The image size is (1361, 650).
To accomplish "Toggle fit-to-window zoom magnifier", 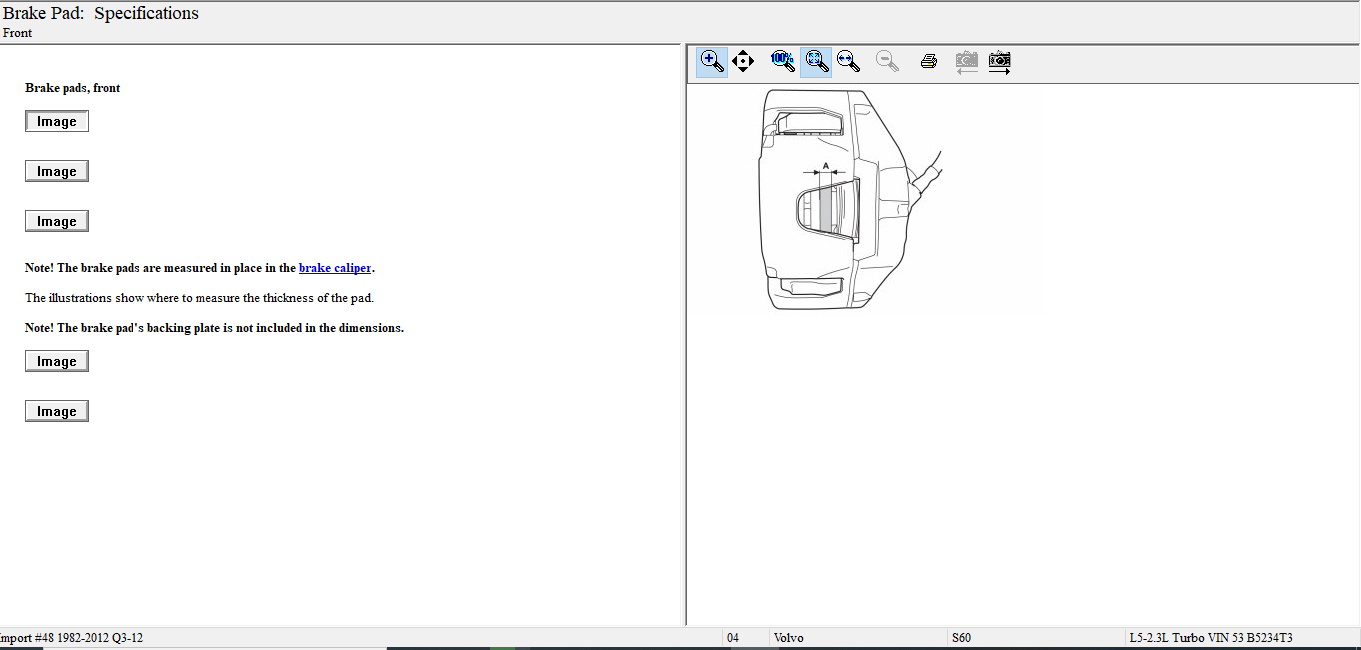I will (x=816, y=62).
